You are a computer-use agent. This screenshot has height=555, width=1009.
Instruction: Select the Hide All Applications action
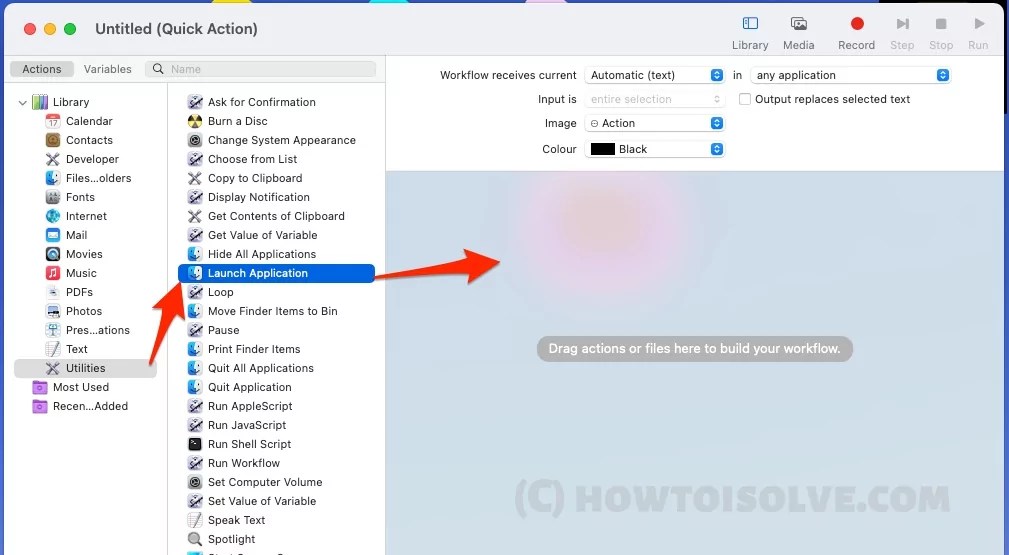262,254
